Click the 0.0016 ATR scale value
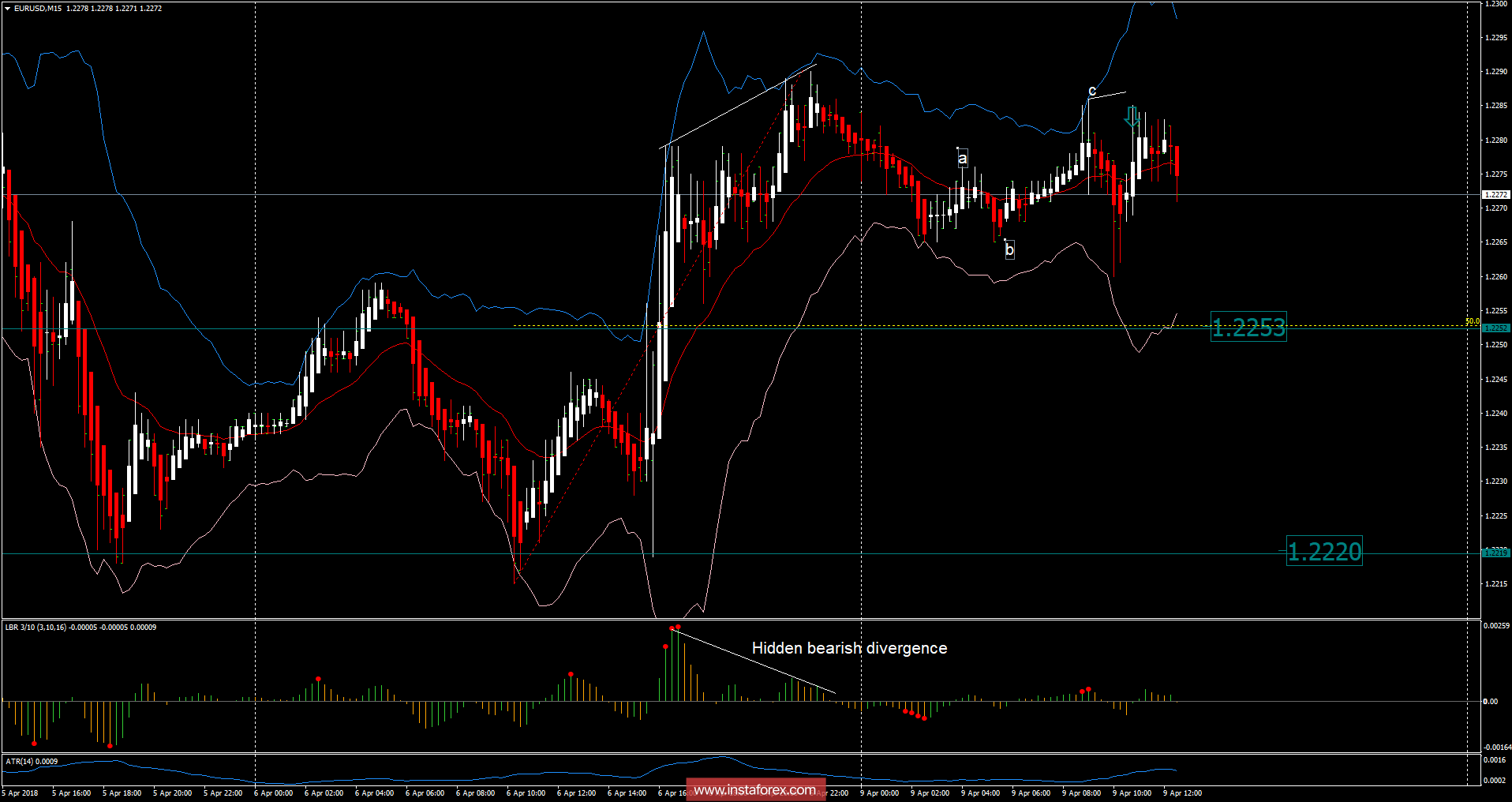The image size is (1512, 802). (1494, 760)
